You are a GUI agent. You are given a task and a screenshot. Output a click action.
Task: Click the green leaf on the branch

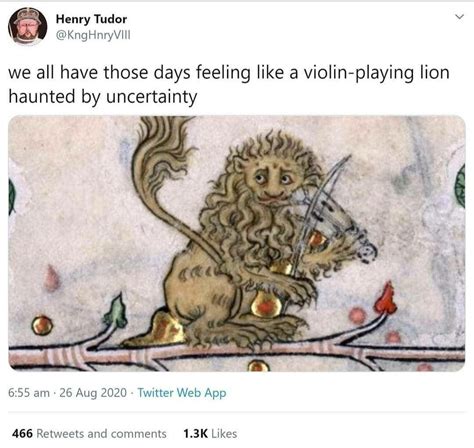[116, 311]
